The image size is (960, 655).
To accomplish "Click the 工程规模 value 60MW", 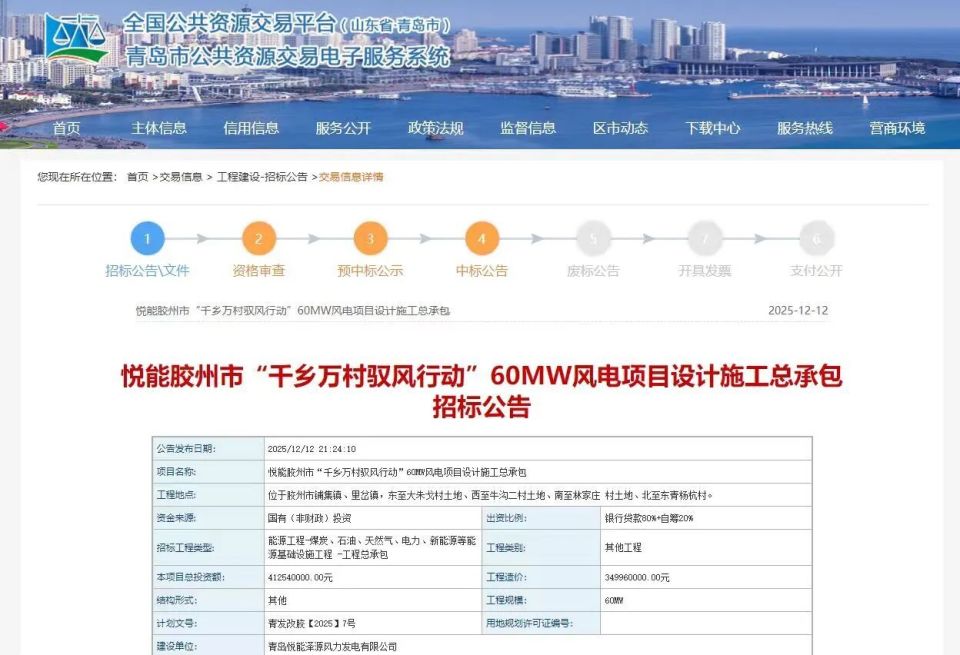I will pos(614,601).
